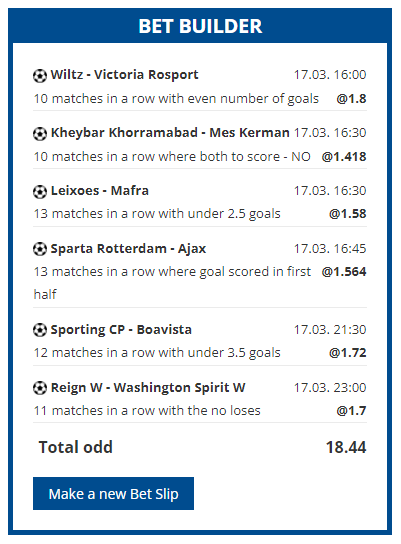Select the @1.58 under 2.5 goals odds
Image resolution: width=401 pixels, height=544 pixels.
(x=348, y=213)
